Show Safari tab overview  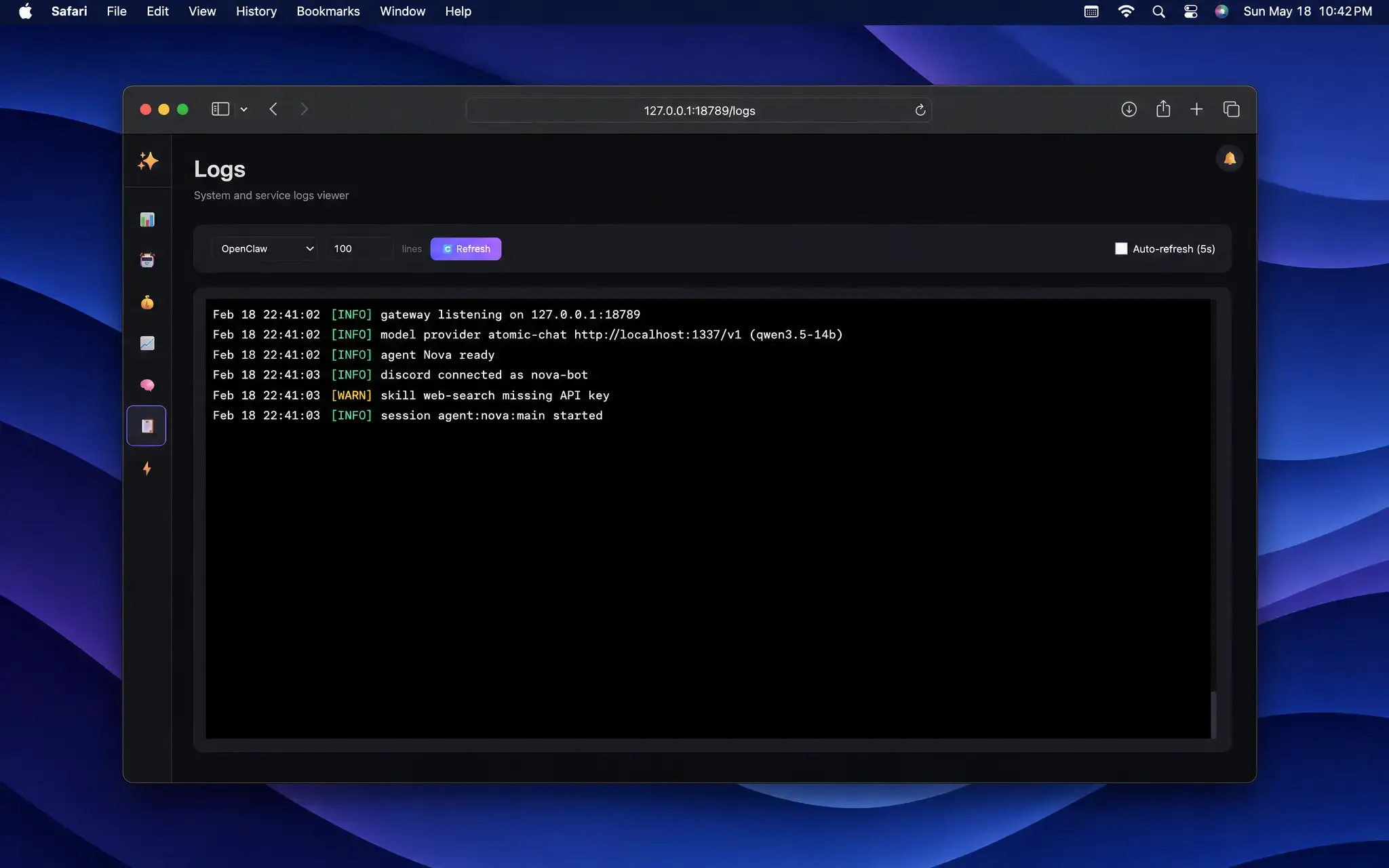click(x=1232, y=109)
